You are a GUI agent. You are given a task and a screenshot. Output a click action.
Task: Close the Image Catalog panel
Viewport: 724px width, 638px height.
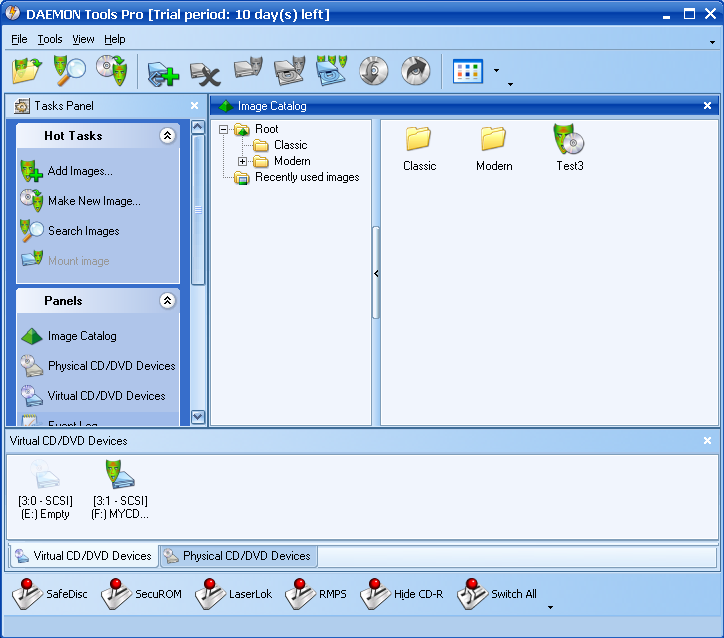coord(707,106)
